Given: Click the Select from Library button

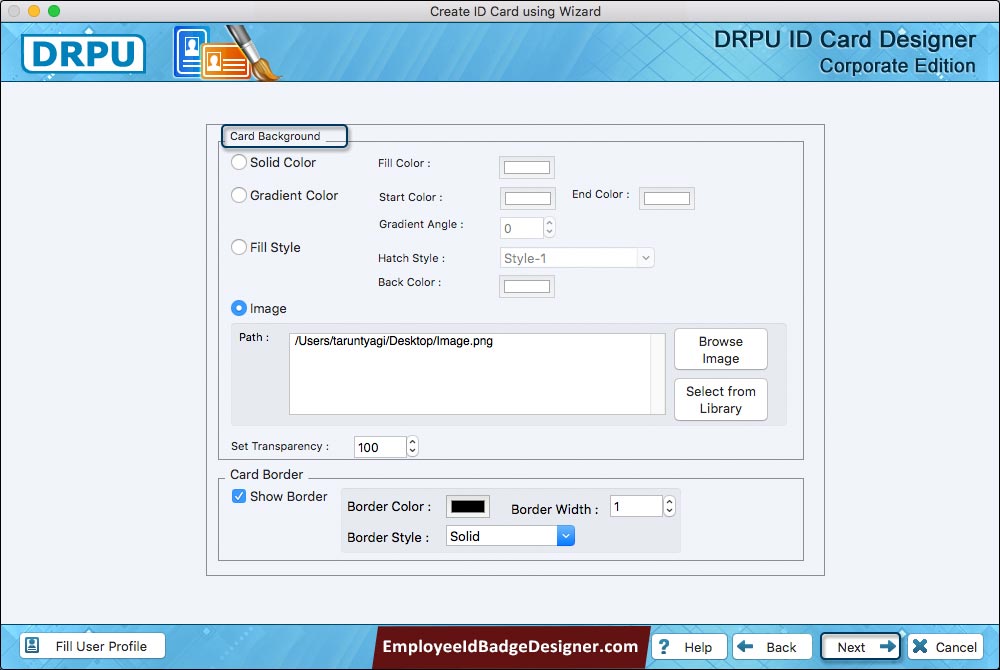Looking at the screenshot, I should (721, 400).
